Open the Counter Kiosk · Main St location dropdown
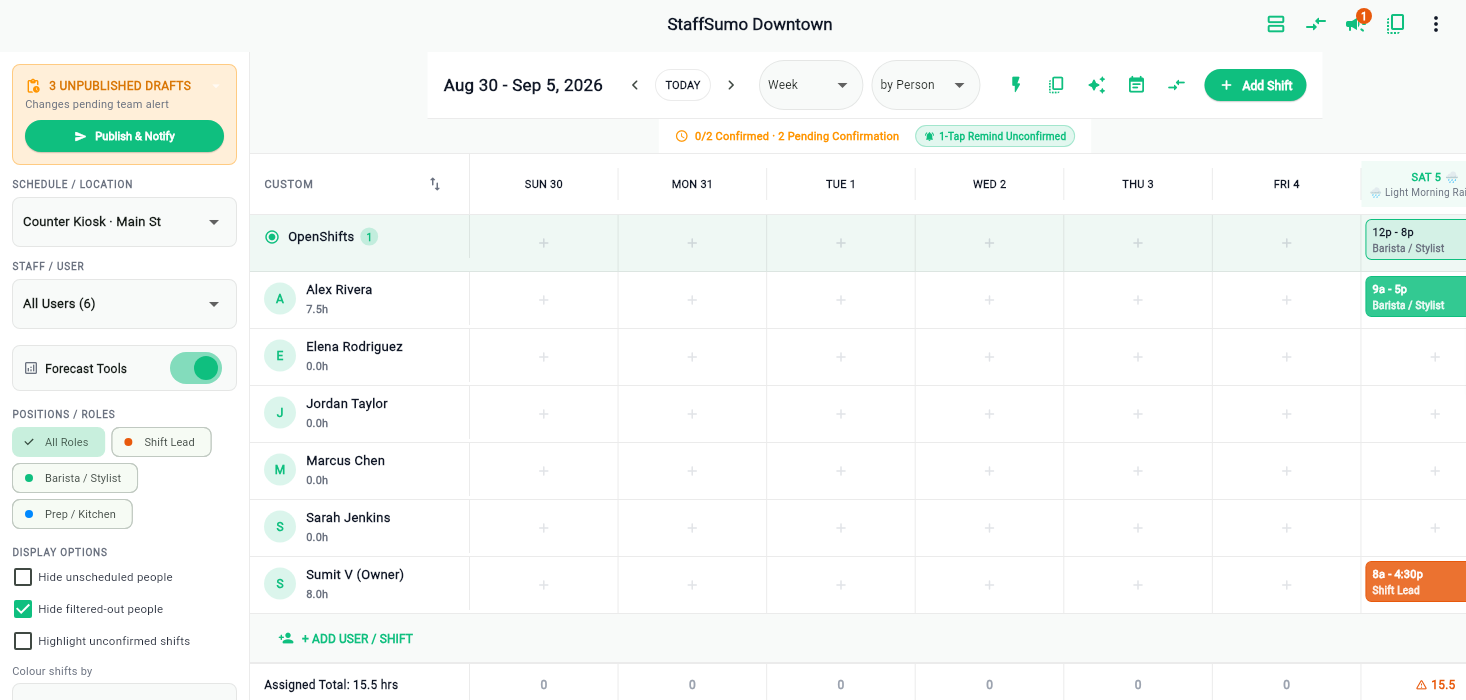 tap(124, 222)
